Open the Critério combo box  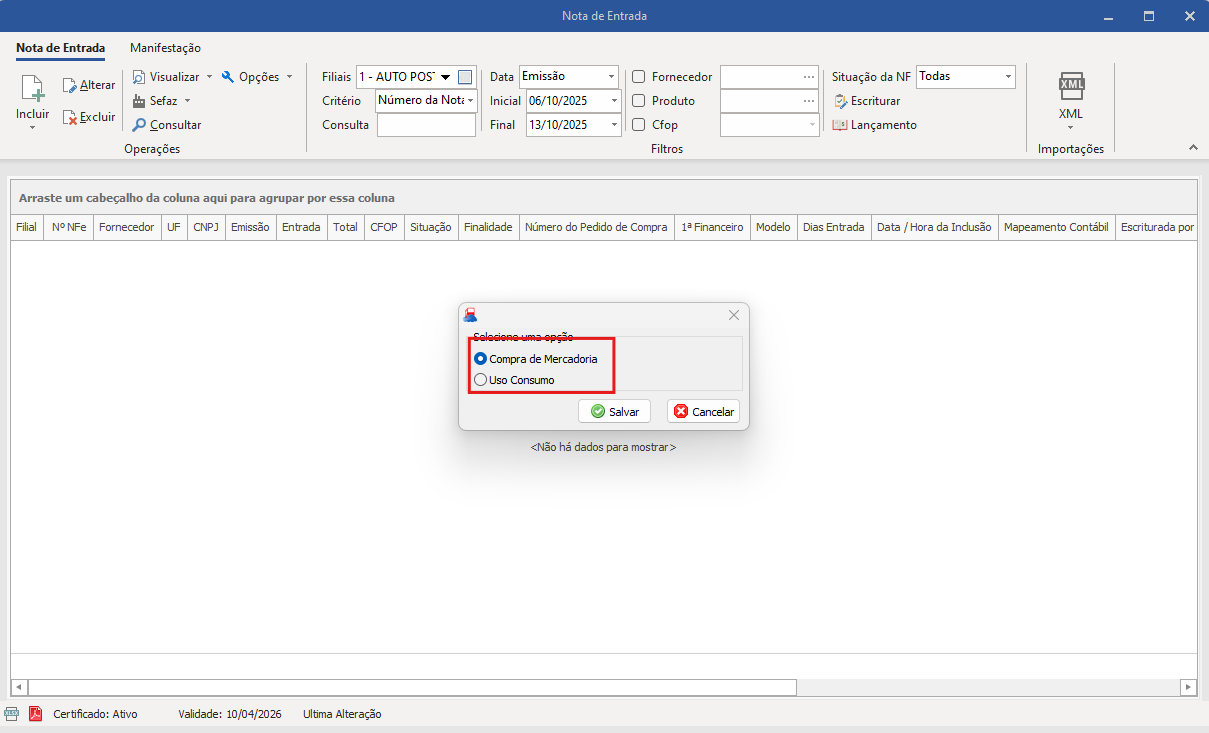click(469, 101)
